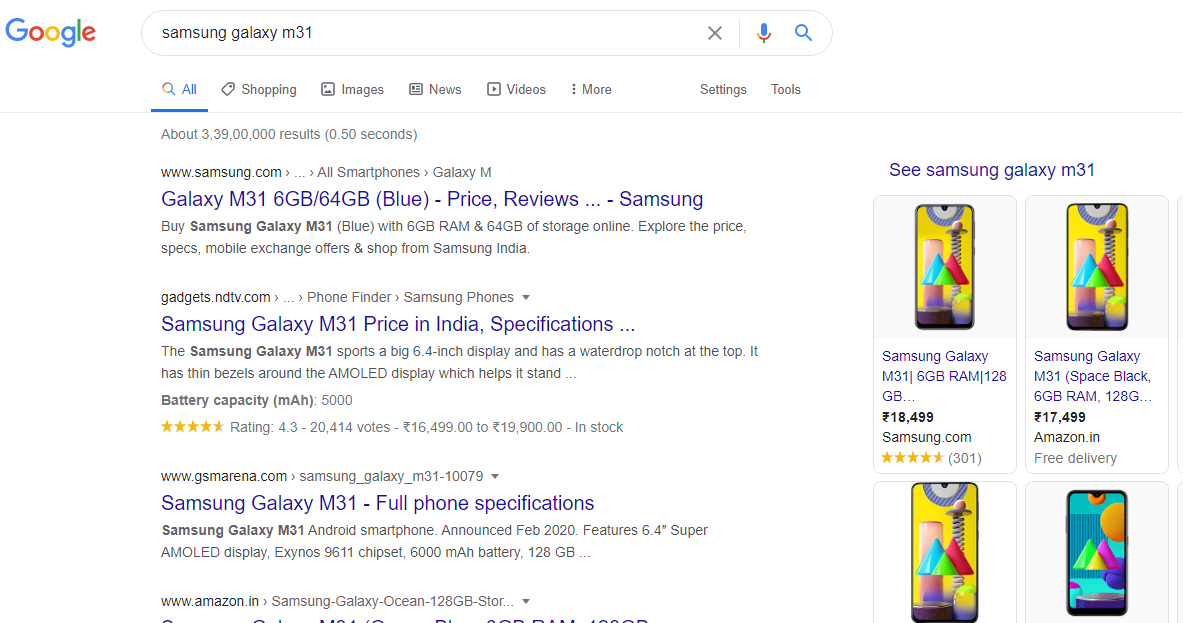Click the Free delivery label

point(1075,458)
